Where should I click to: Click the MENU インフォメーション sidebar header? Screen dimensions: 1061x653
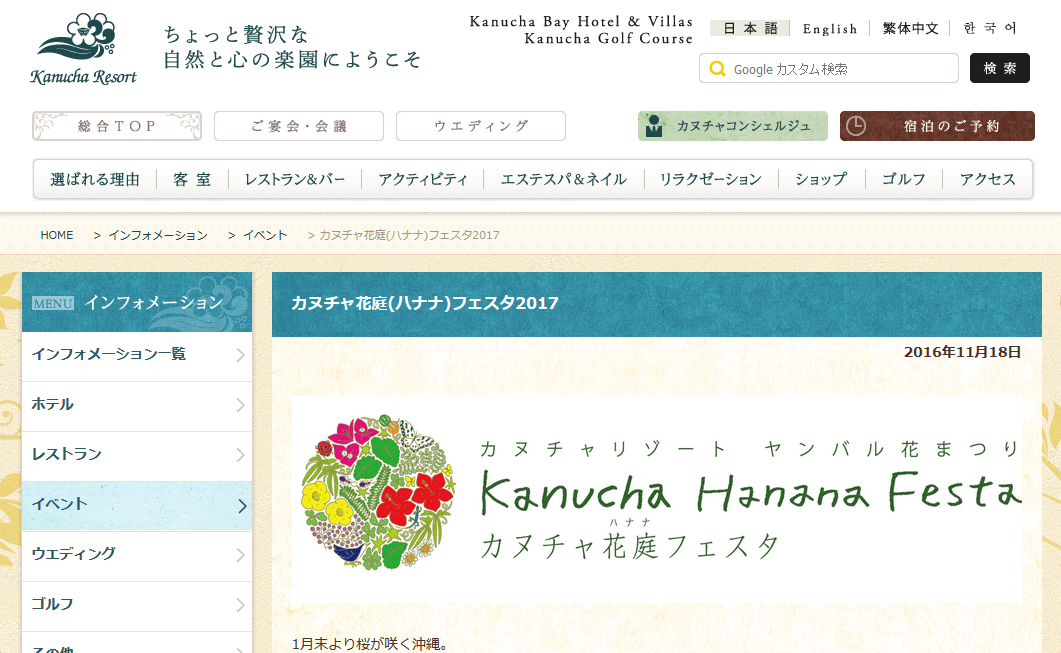(137, 302)
